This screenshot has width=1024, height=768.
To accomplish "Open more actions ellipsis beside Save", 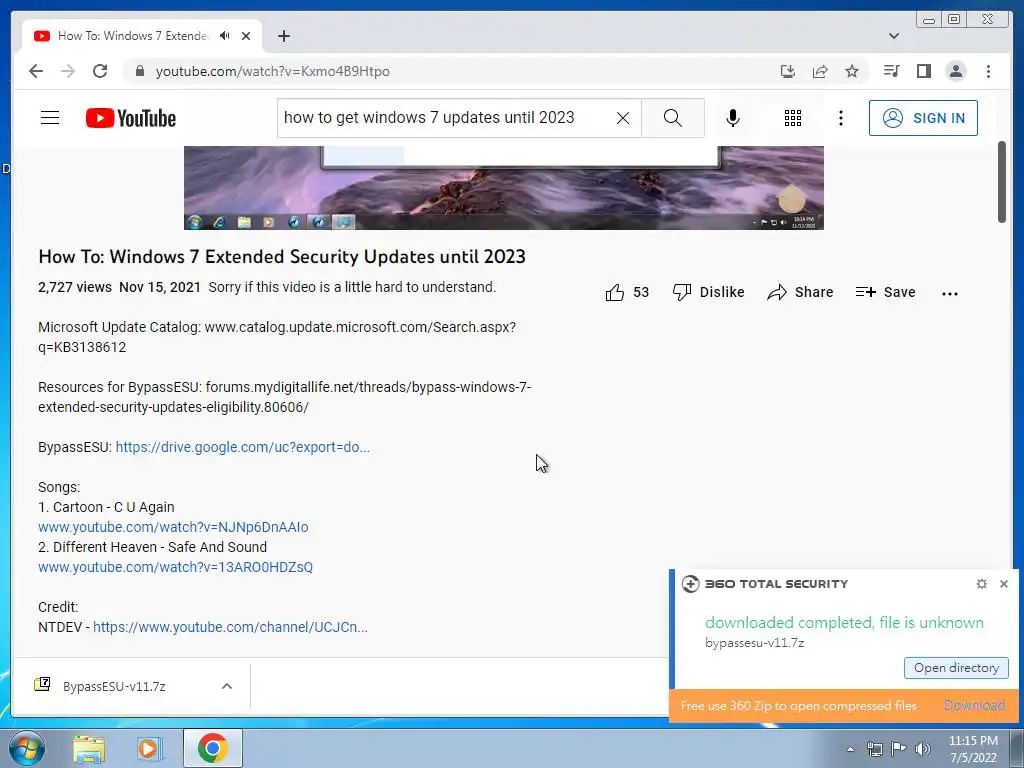I will (x=950, y=294).
